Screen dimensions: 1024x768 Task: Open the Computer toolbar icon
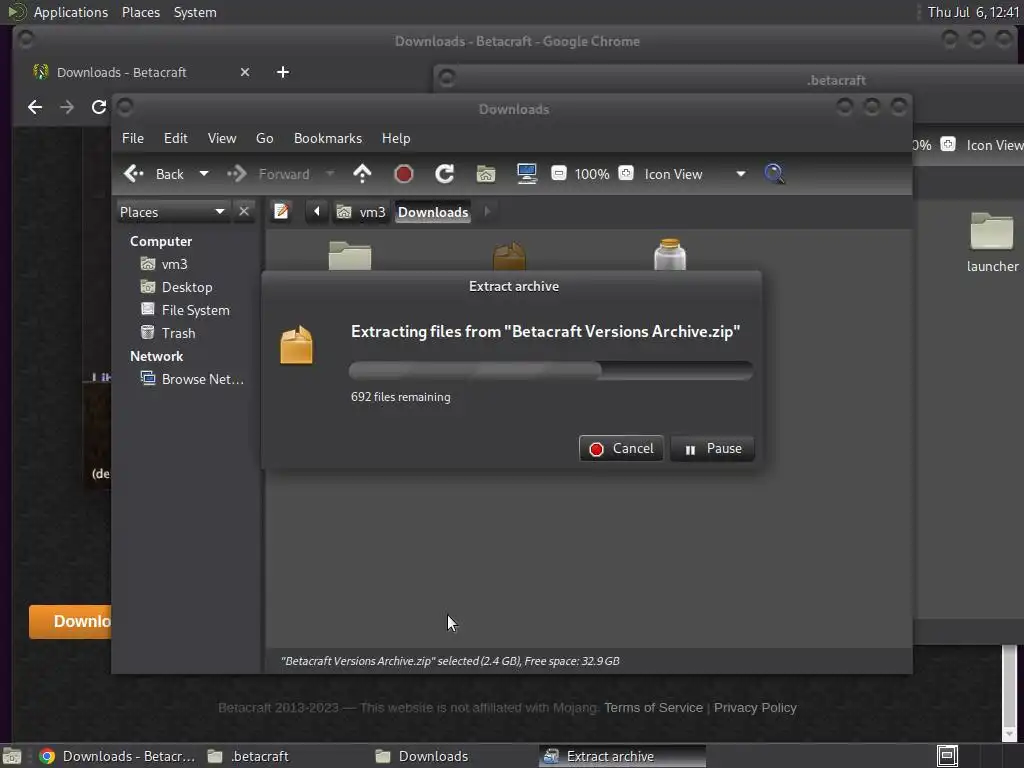tap(526, 174)
